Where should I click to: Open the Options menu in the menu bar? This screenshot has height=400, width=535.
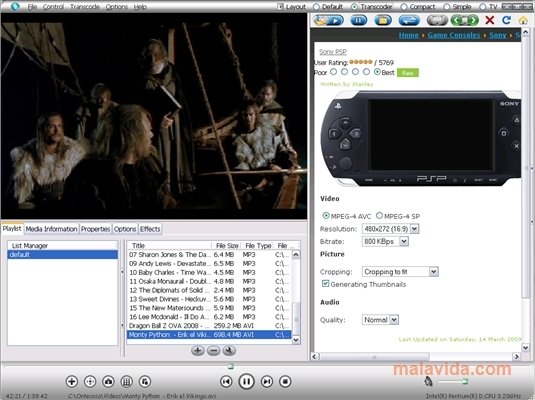coord(117,6)
